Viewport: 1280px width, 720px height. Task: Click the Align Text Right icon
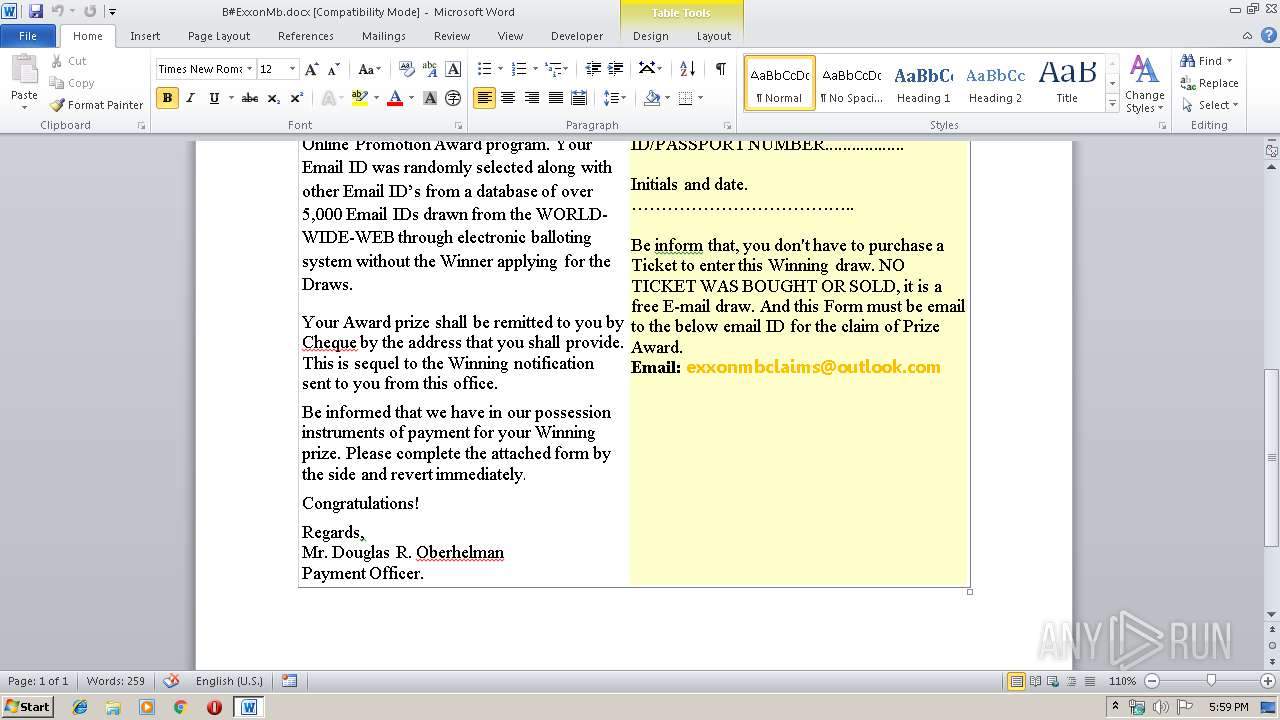coord(532,98)
